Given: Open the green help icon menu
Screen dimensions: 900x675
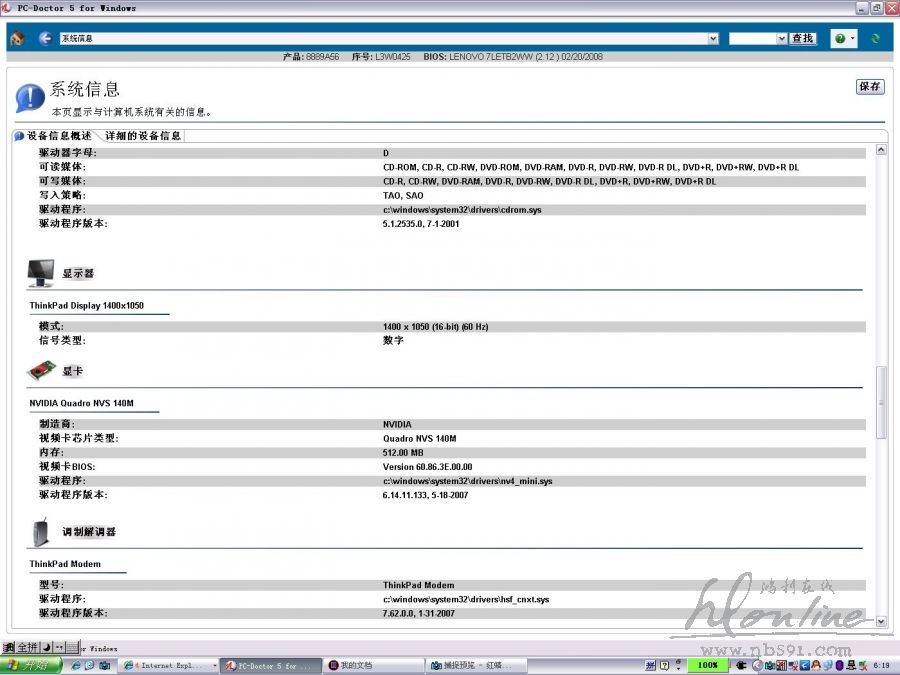Looking at the screenshot, I should (840, 38).
